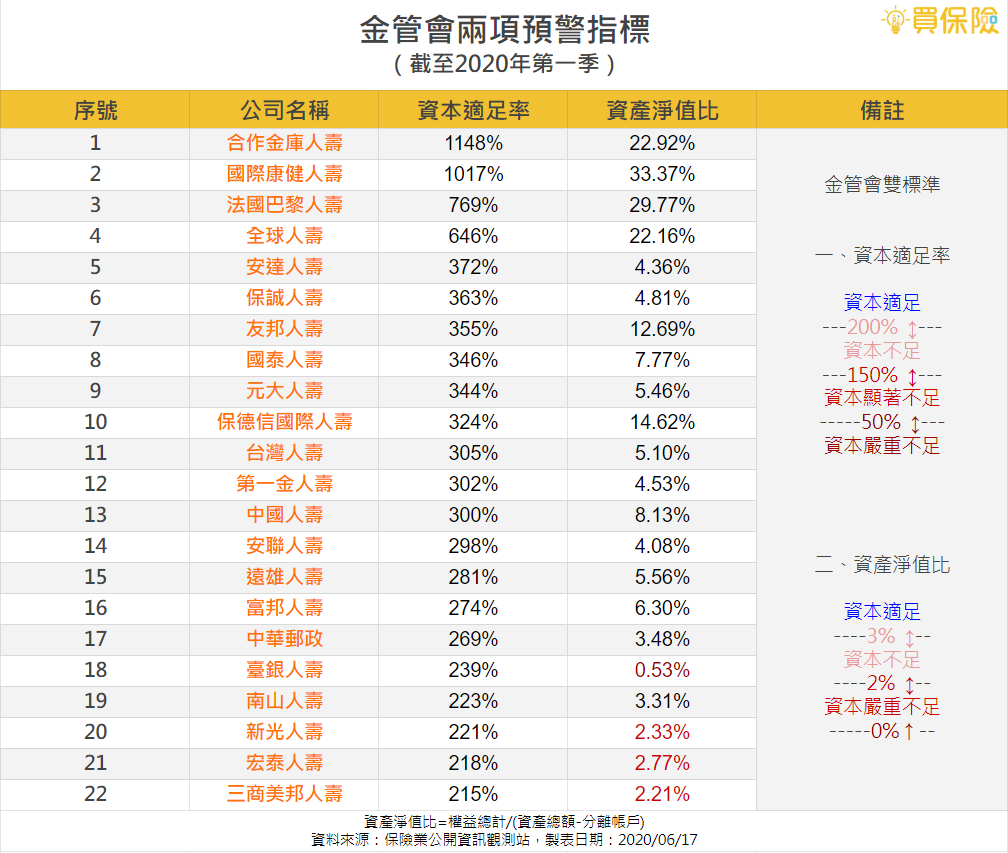1008x853 pixels.
Task: Select the red 2.33% net worth ratio
Action: click(662, 732)
